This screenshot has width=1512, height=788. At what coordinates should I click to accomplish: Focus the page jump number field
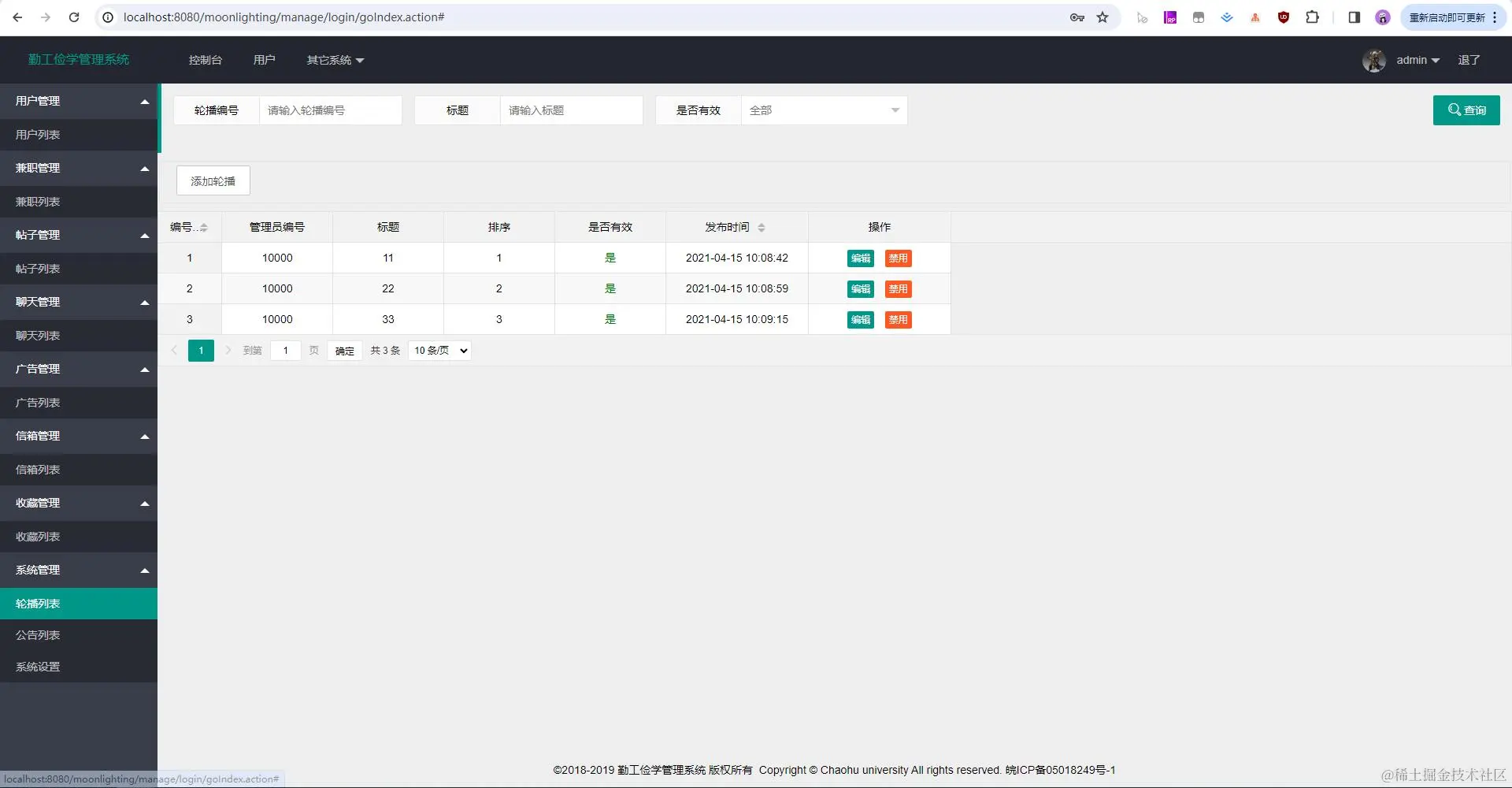tap(286, 351)
